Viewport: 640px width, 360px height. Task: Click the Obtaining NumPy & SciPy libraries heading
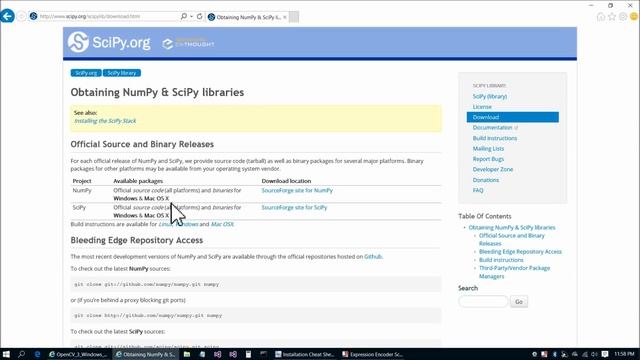click(157, 93)
